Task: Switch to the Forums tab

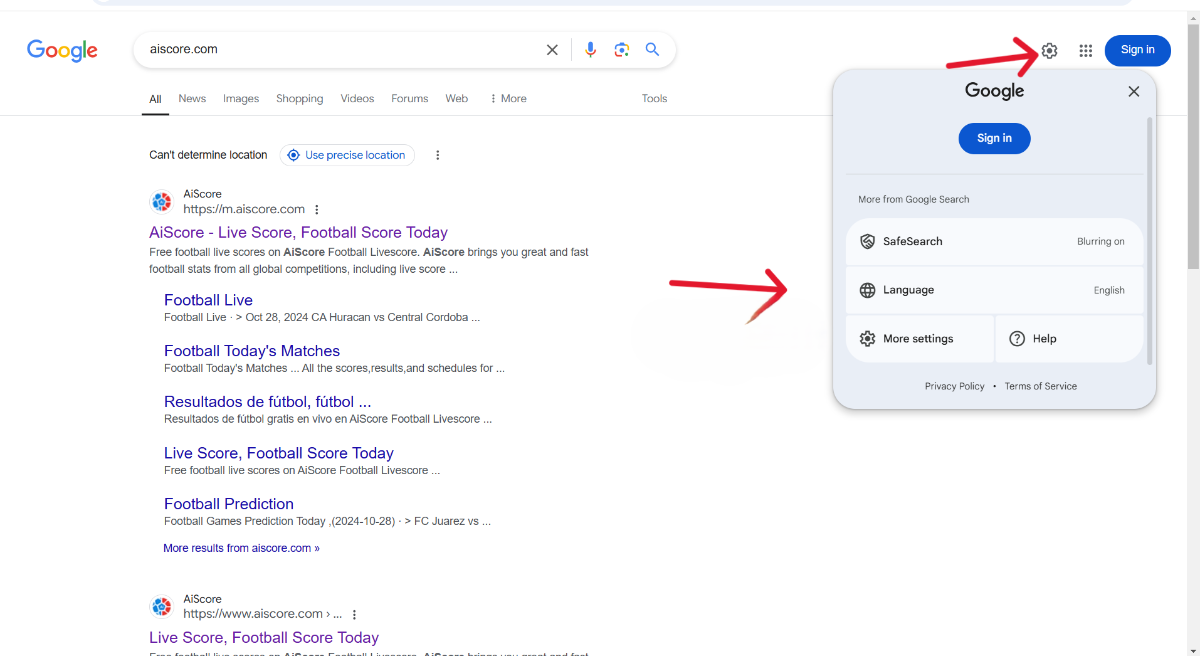Action: 409,99
